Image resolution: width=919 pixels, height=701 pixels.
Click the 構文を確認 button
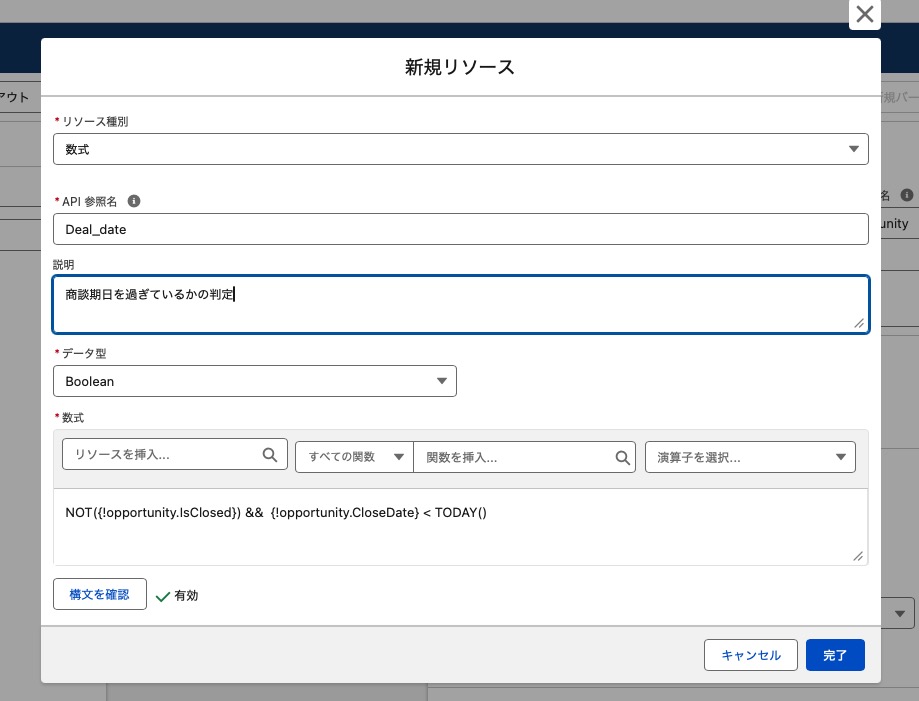coord(100,594)
